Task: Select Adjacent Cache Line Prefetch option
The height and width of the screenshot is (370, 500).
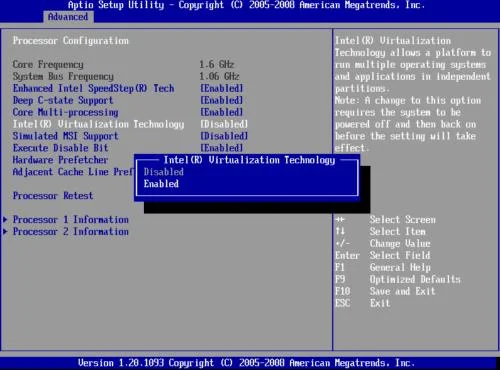Action: [73, 172]
